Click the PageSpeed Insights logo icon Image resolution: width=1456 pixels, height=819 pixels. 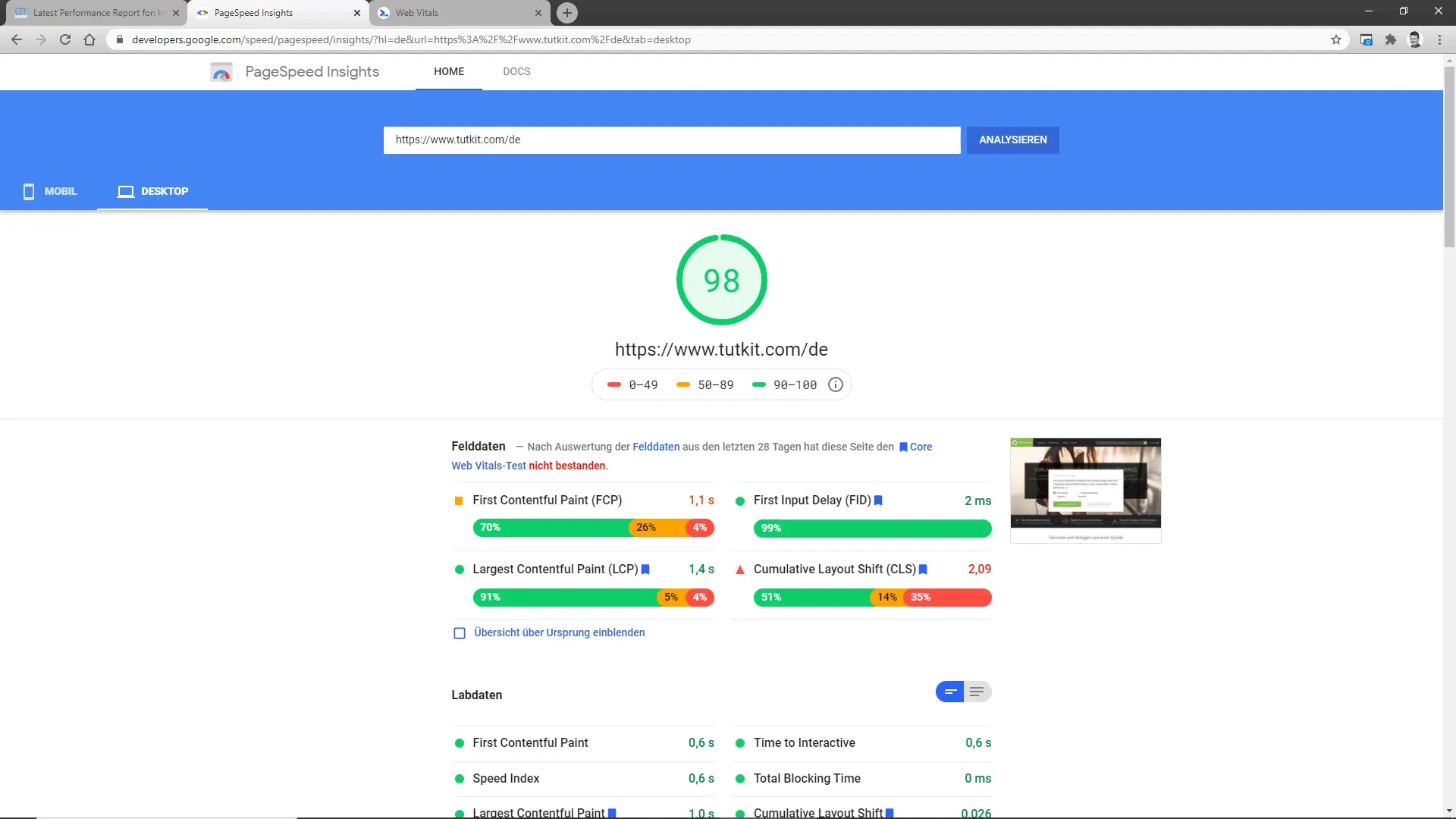tap(221, 72)
